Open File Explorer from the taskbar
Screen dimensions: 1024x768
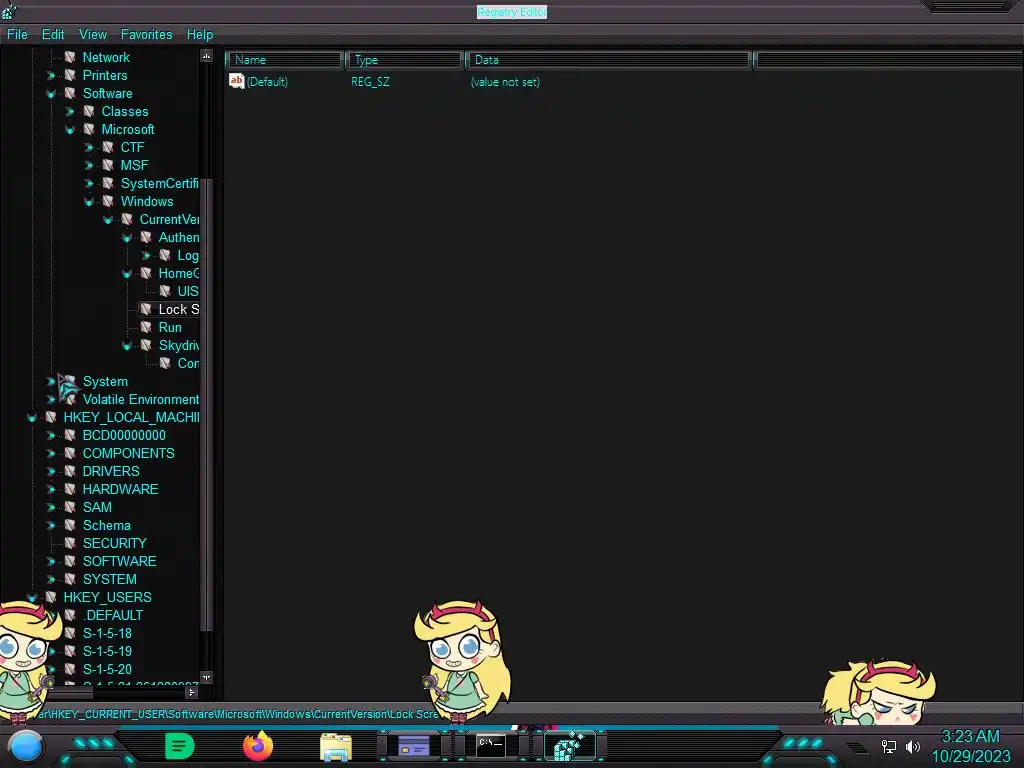[x=336, y=746]
